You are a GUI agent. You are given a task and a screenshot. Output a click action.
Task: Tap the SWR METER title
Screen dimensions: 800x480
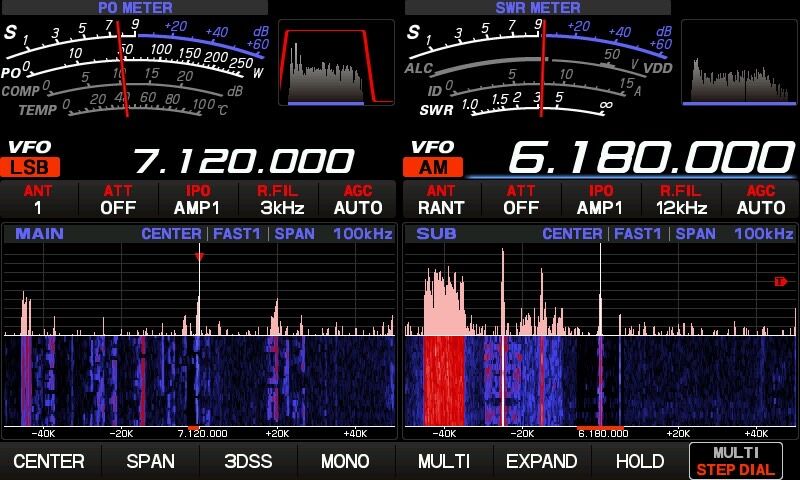pos(538,7)
